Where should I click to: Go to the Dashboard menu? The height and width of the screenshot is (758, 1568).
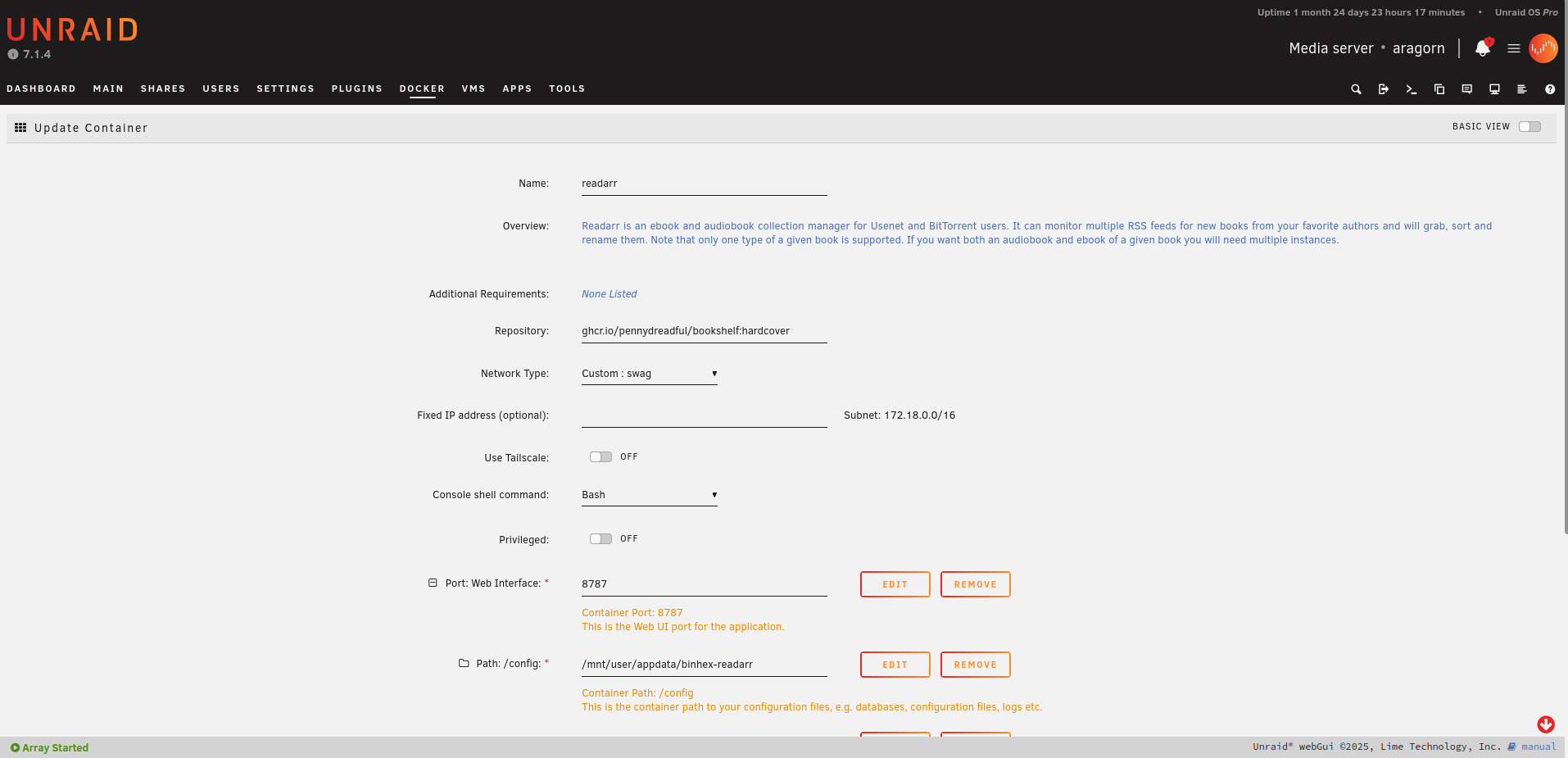click(41, 89)
